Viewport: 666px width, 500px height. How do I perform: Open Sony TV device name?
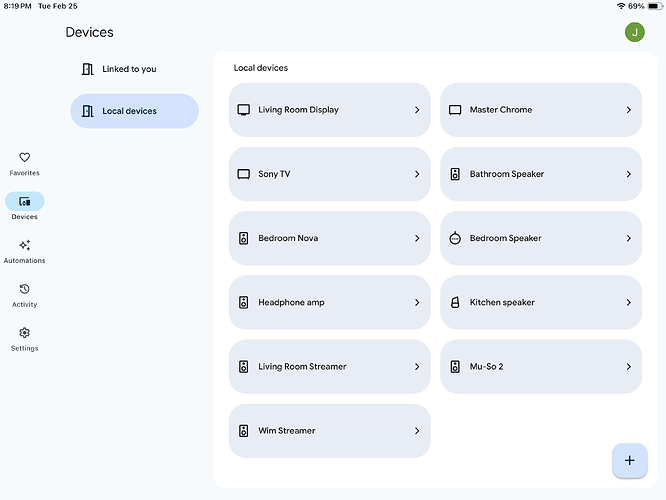tap(274, 174)
